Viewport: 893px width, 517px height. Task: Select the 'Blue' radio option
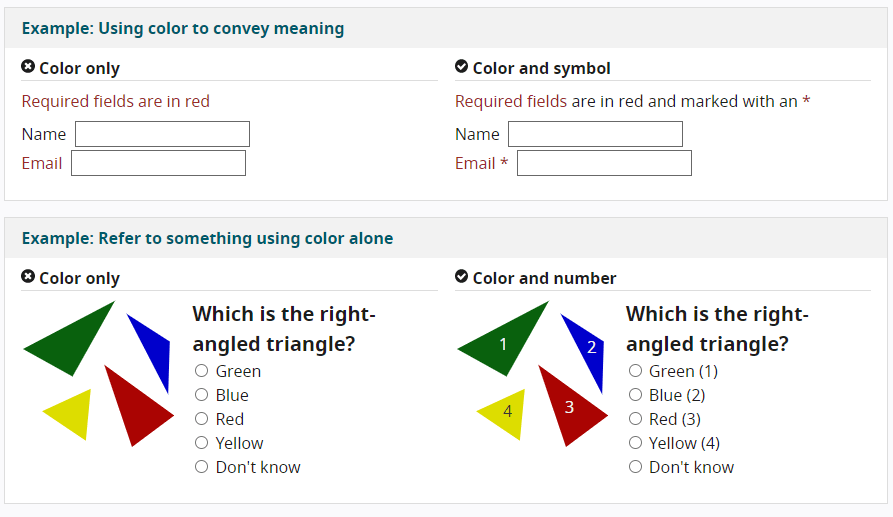[x=202, y=395]
